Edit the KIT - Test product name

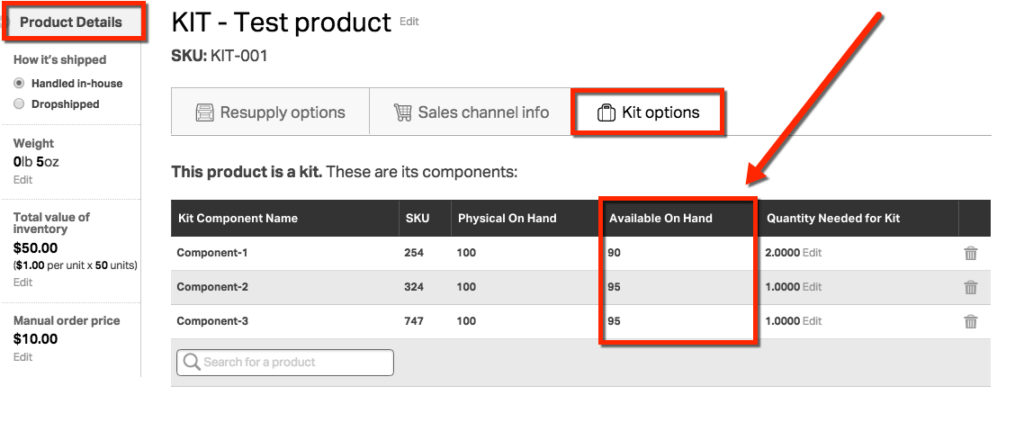pyautogui.click(x=410, y=21)
